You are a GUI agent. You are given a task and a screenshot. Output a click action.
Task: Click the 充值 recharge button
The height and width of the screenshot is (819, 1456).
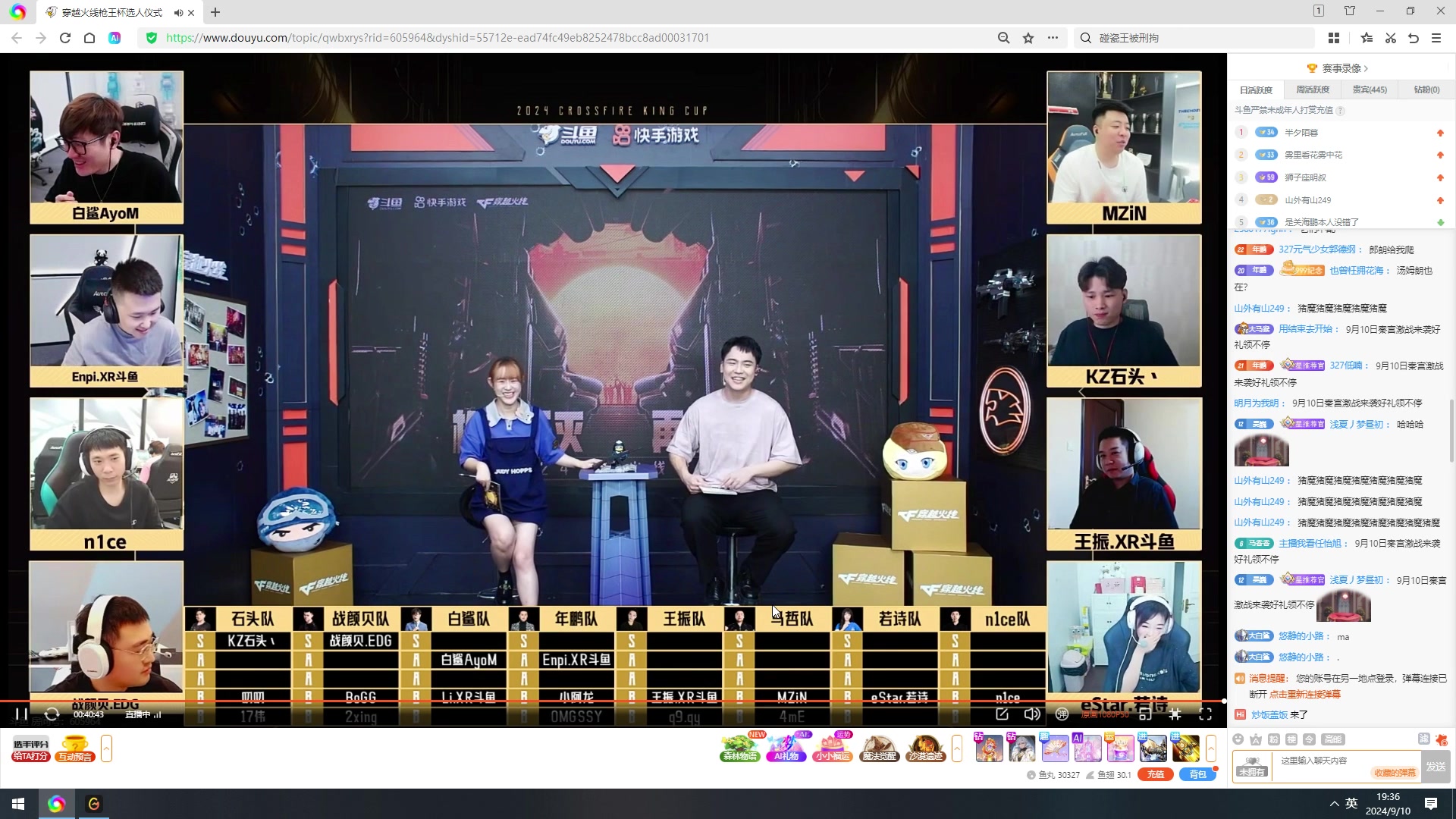point(1155,774)
